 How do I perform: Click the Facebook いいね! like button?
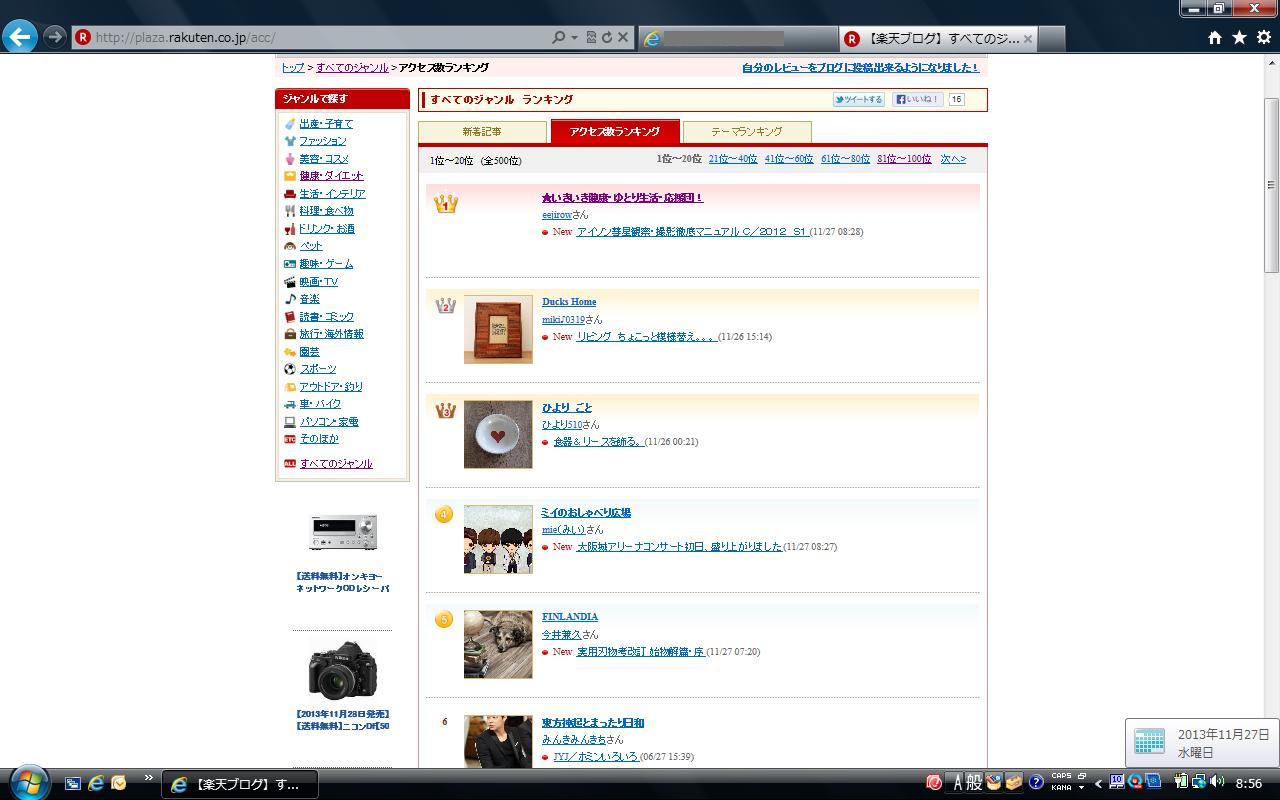click(x=917, y=99)
